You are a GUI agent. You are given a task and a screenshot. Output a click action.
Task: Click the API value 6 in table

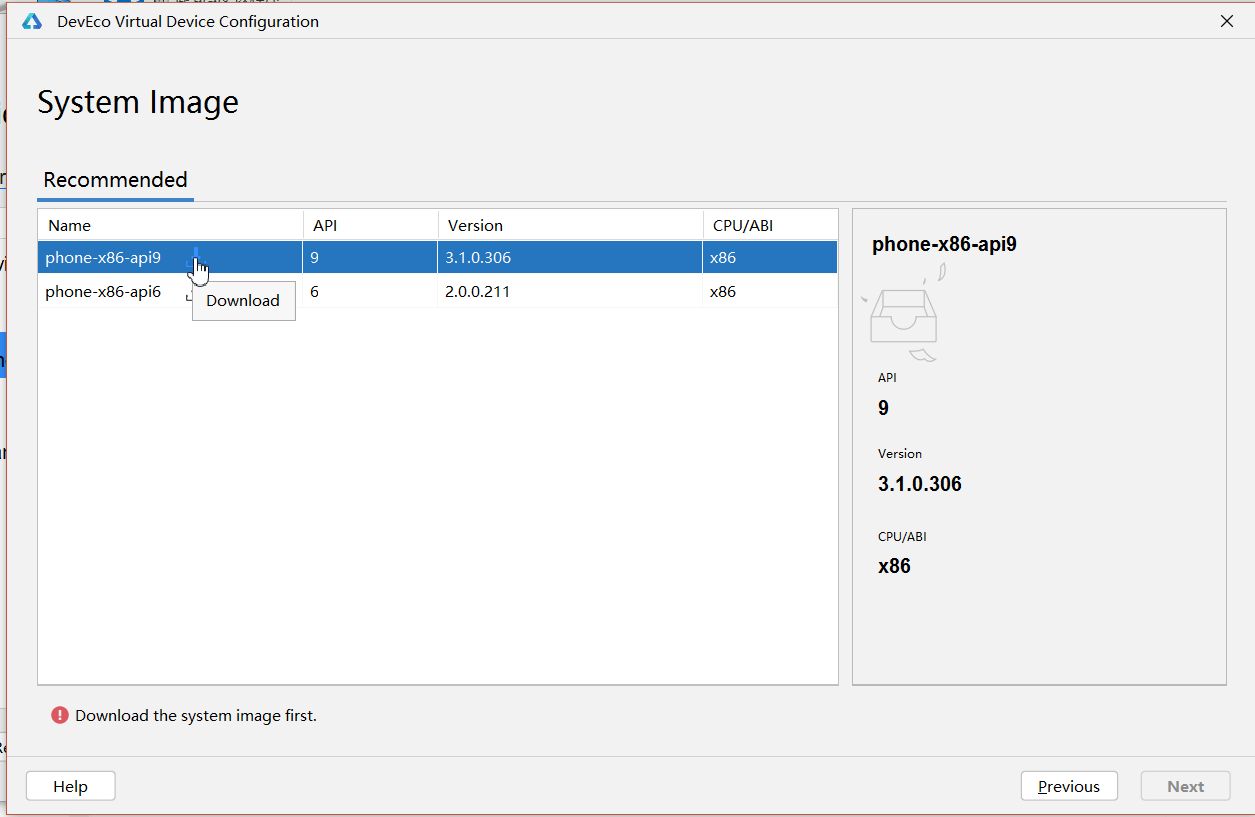[314, 292]
